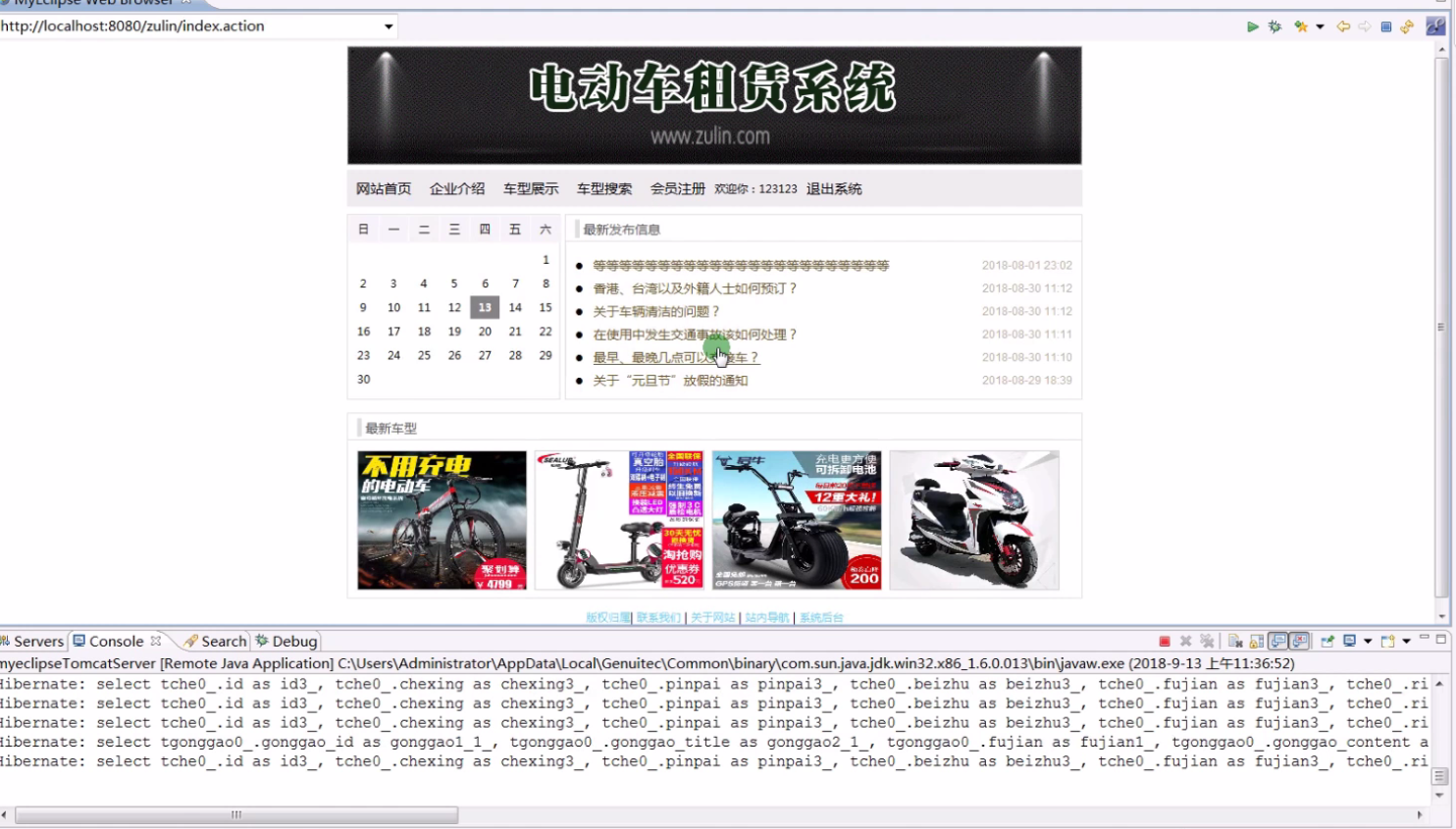Click the 电动车租赁系统 site banner
1456x829 pixels.
click(x=714, y=106)
